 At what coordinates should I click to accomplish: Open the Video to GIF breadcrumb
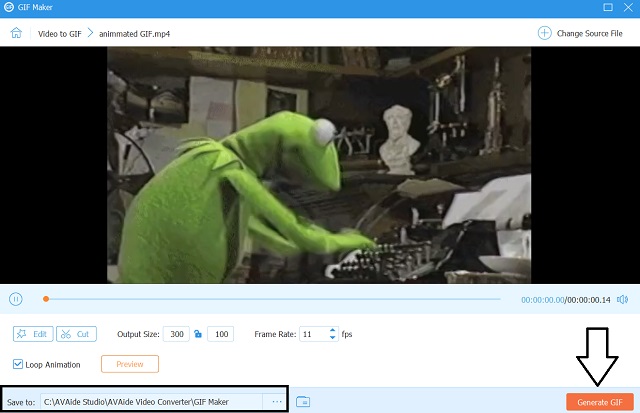coord(60,34)
